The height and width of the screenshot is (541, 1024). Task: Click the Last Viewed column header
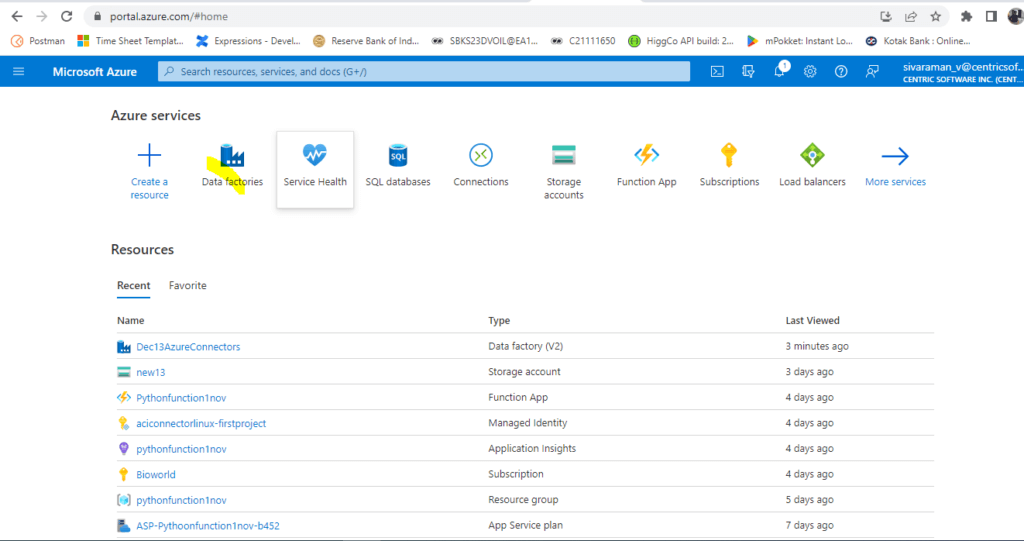812,321
